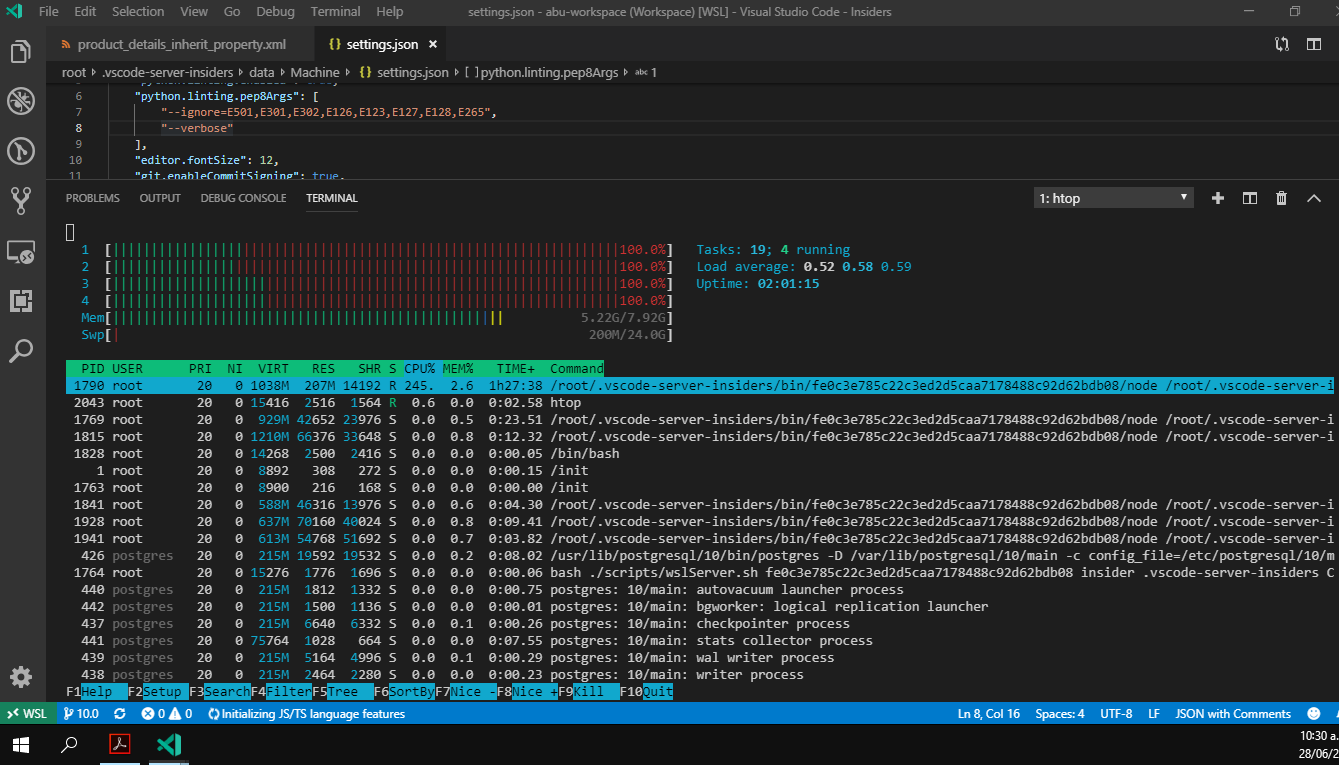
Task: Click 'Spaces: 4' in the status bar
Action: [x=1059, y=713]
